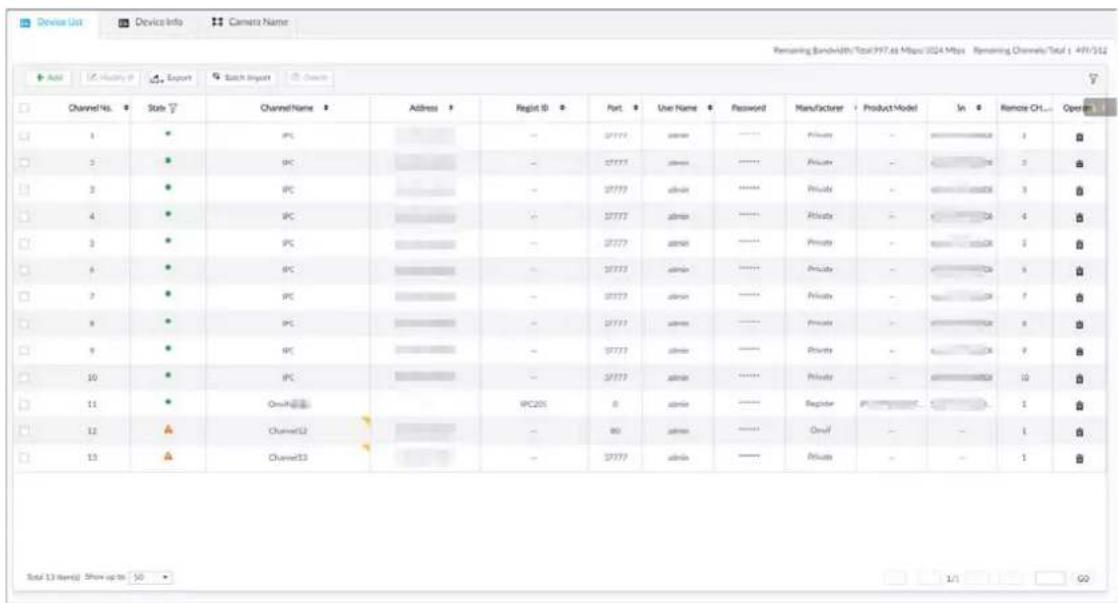Switch to the Device List tab
1118x603 pixels.
pos(52,23)
